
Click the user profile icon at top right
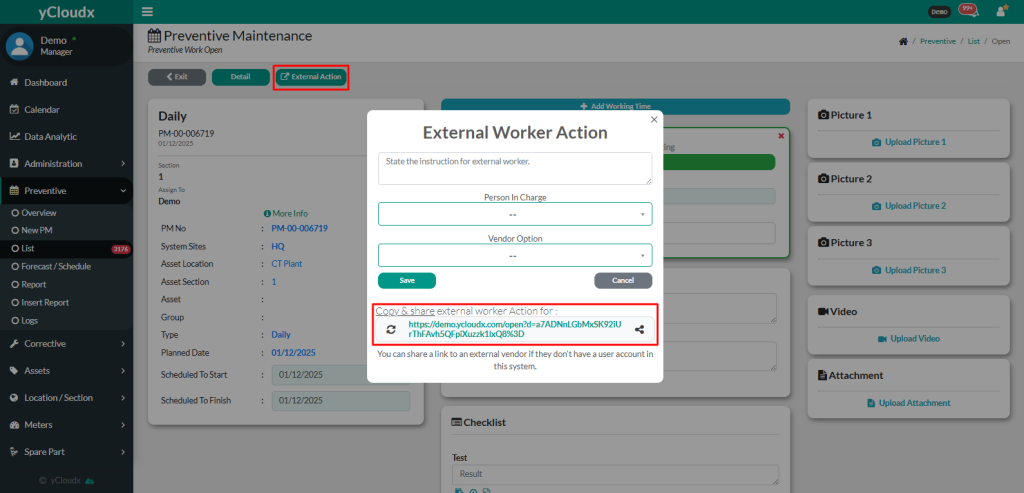1000,12
